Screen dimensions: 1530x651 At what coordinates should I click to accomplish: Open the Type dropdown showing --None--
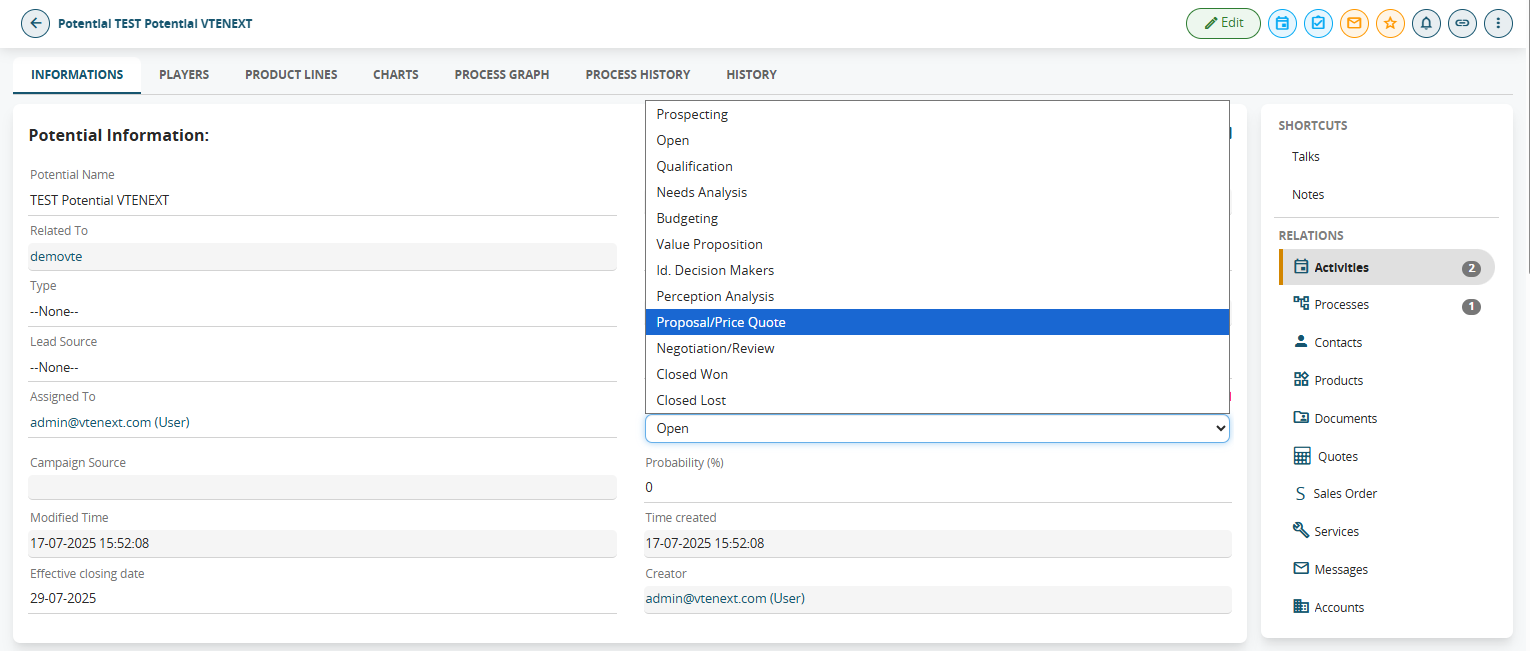[323, 312]
